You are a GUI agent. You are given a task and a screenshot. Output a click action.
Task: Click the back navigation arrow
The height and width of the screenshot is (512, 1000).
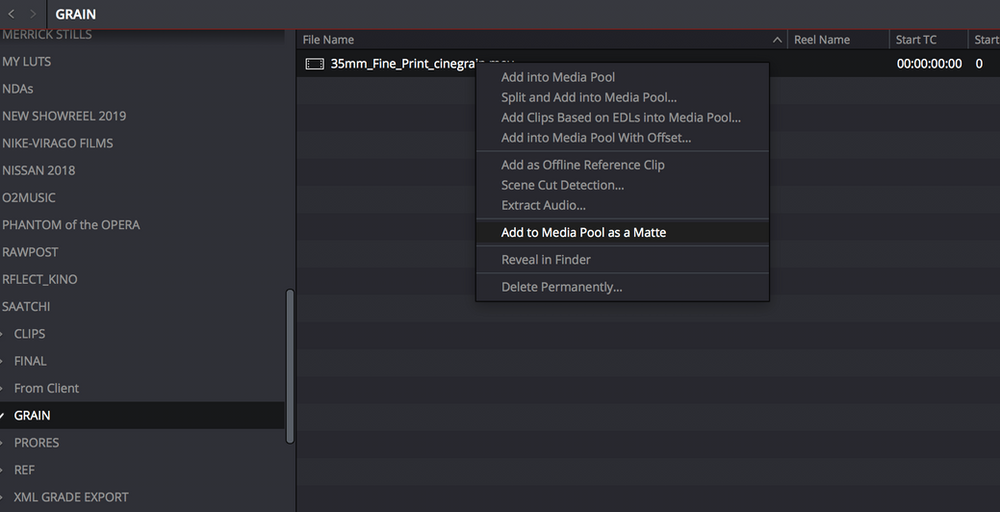pyautogui.click(x=11, y=14)
